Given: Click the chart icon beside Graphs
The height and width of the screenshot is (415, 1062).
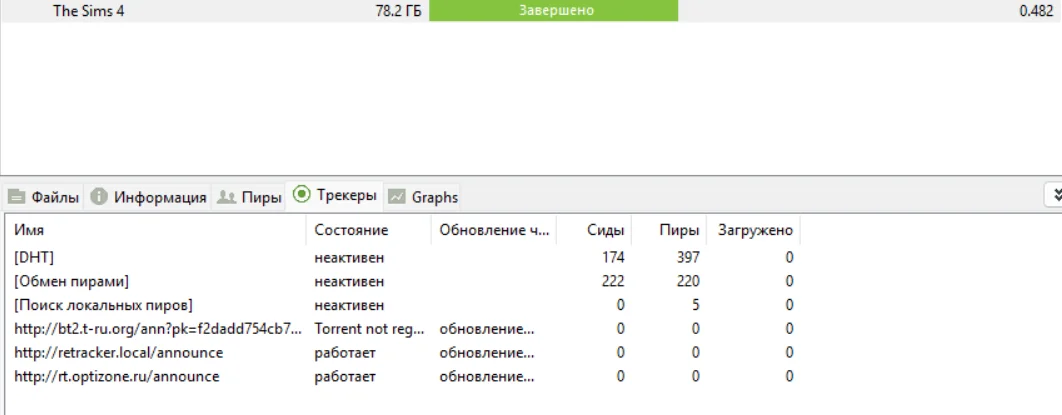Looking at the screenshot, I should [397, 197].
